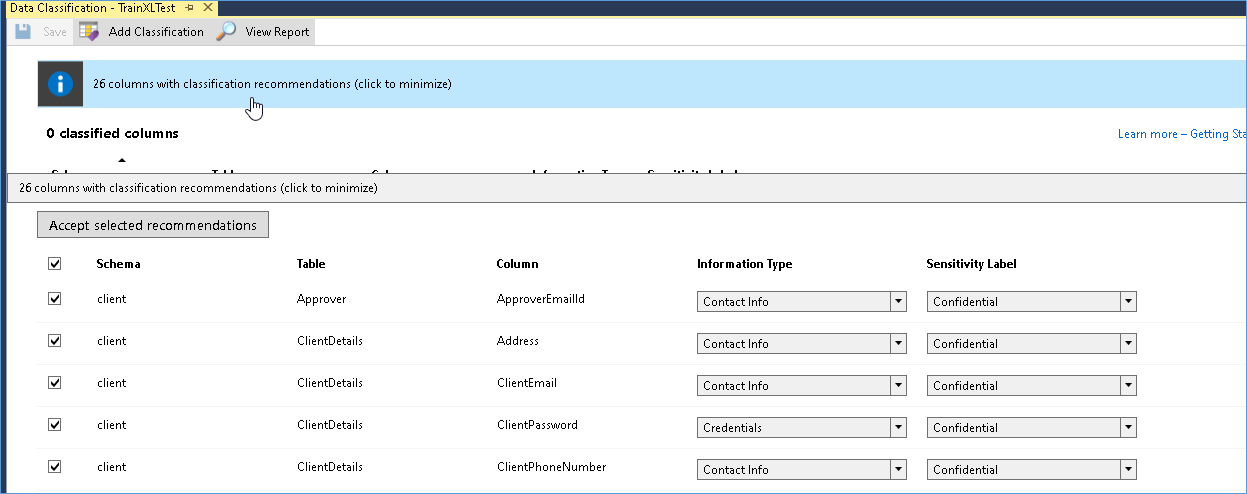The width and height of the screenshot is (1247, 494).
Task: Click the ClientPassword column name
Action: click(x=537, y=425)
